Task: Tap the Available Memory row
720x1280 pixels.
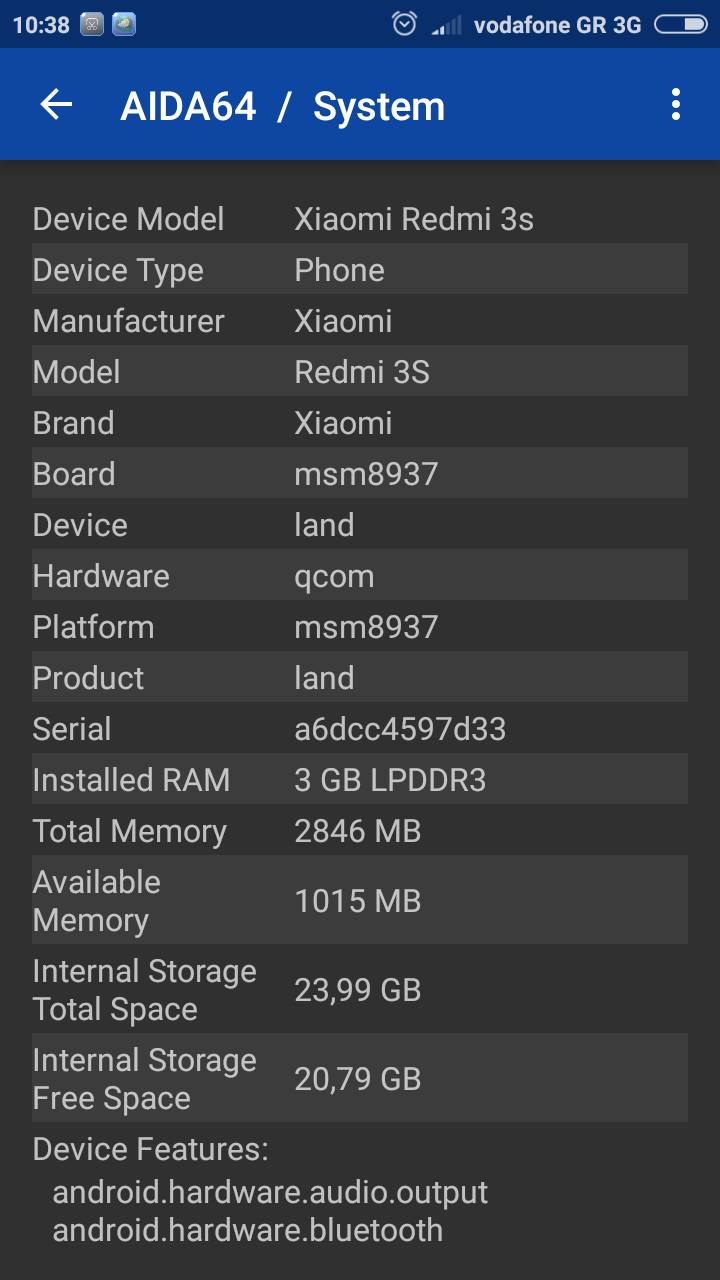Action: click(360, 901)
